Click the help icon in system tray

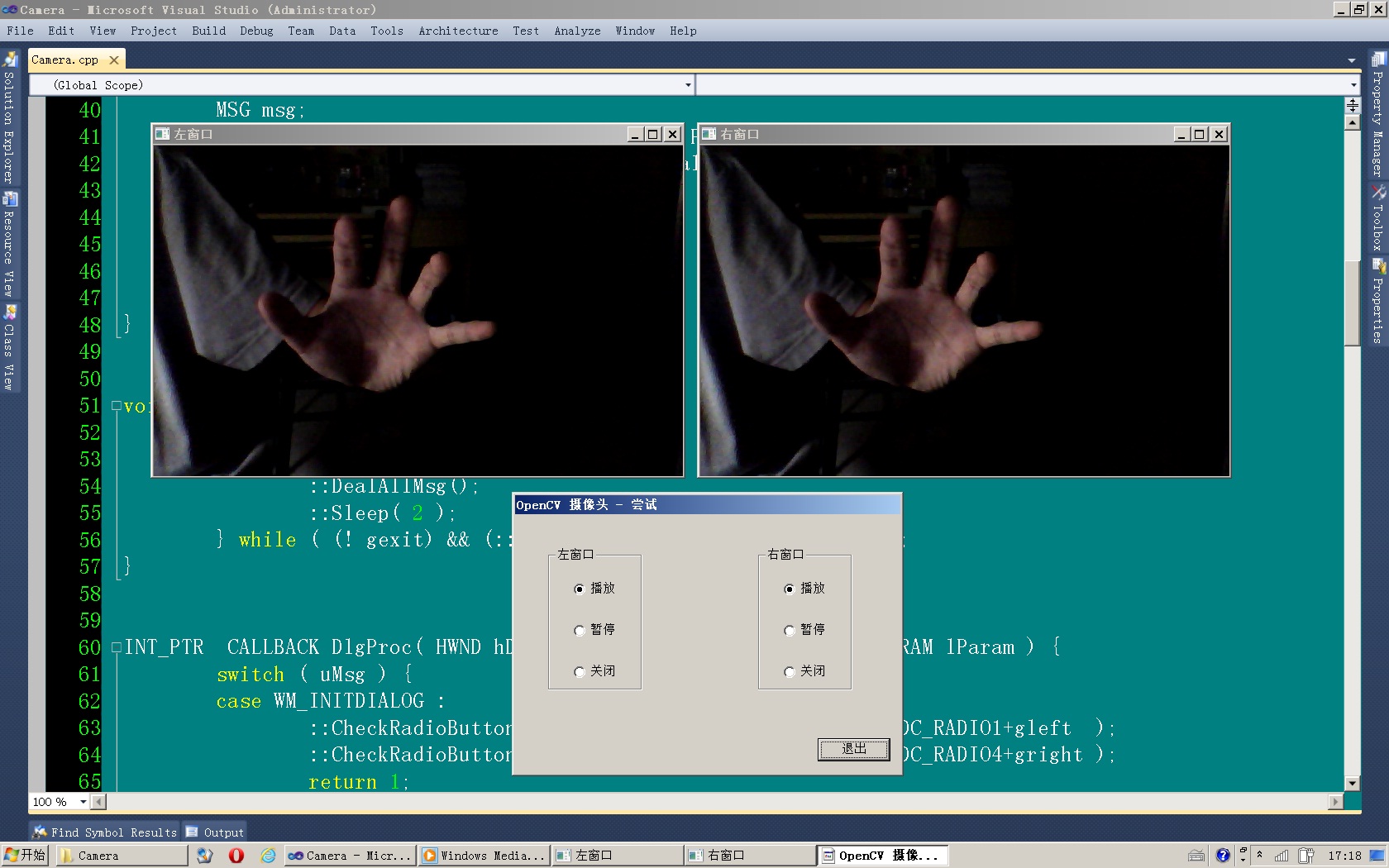click(x=1223, y=856)
